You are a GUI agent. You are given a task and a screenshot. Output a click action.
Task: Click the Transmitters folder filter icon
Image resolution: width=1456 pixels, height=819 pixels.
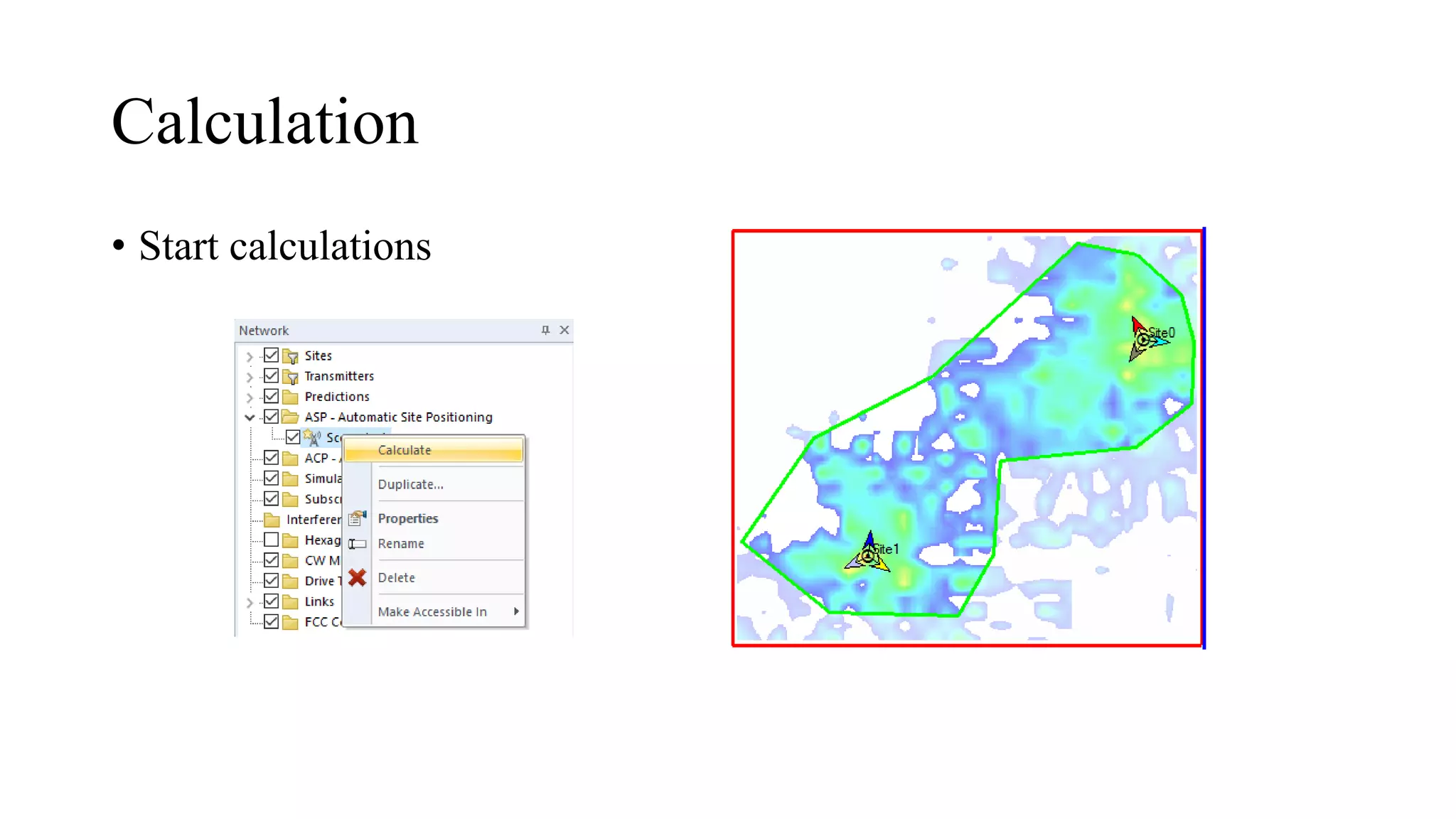click(290, 376)
